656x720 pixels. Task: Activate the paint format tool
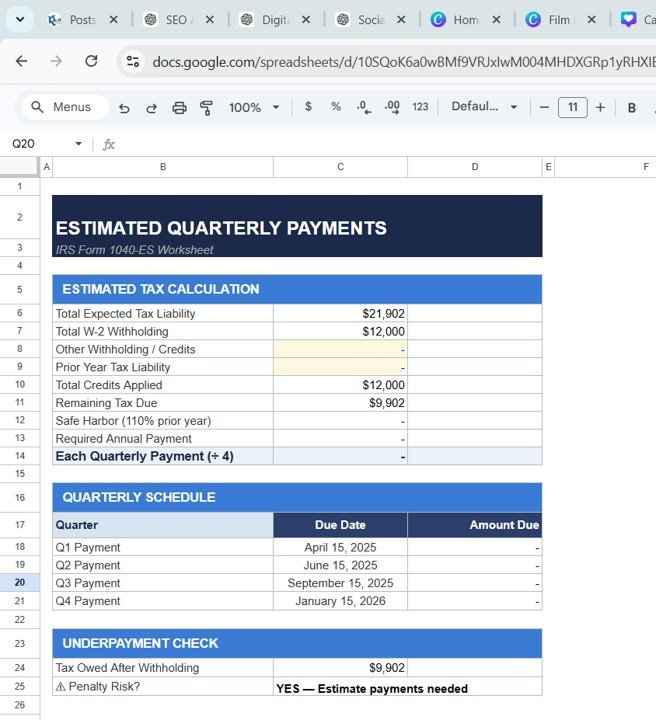pos(206,108)
